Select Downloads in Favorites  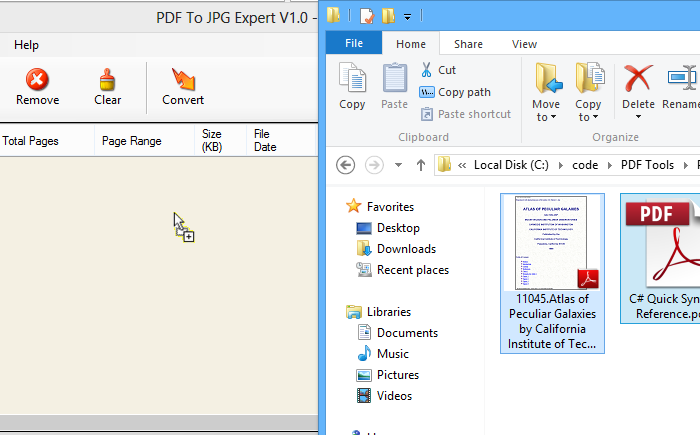[406, 249]
